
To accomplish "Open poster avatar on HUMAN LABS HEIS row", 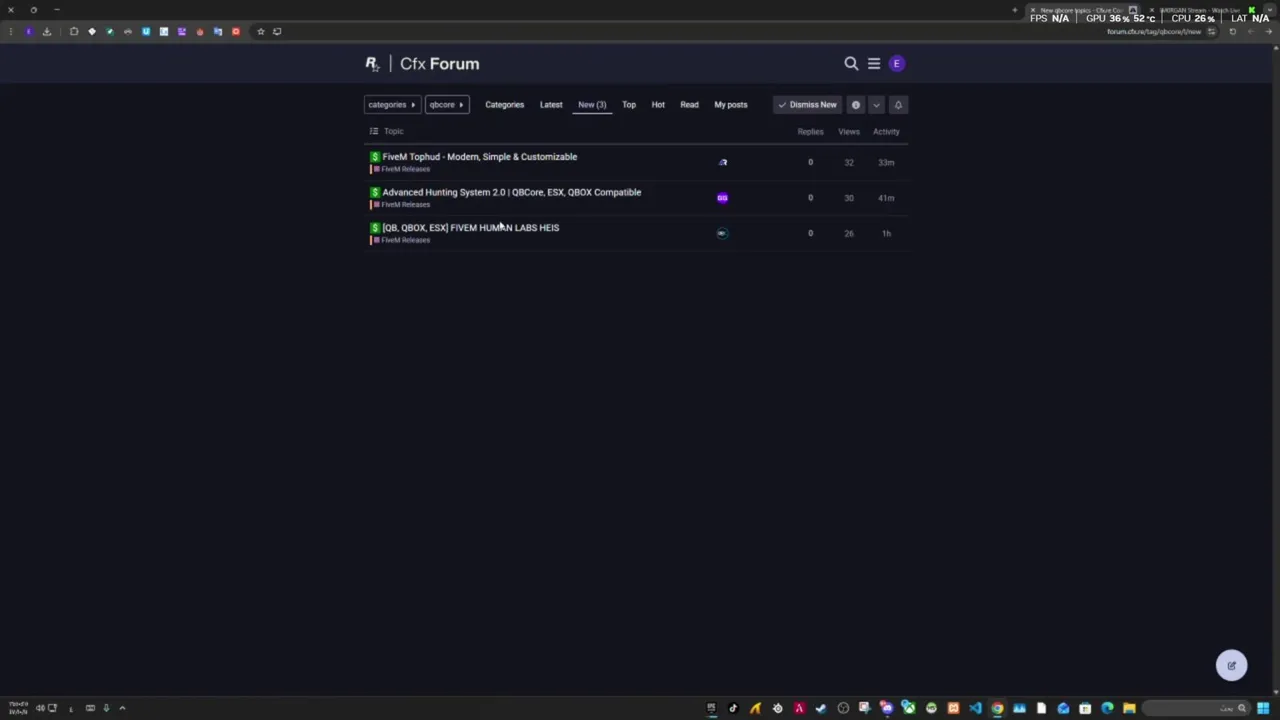I will [x=722, y=233].
